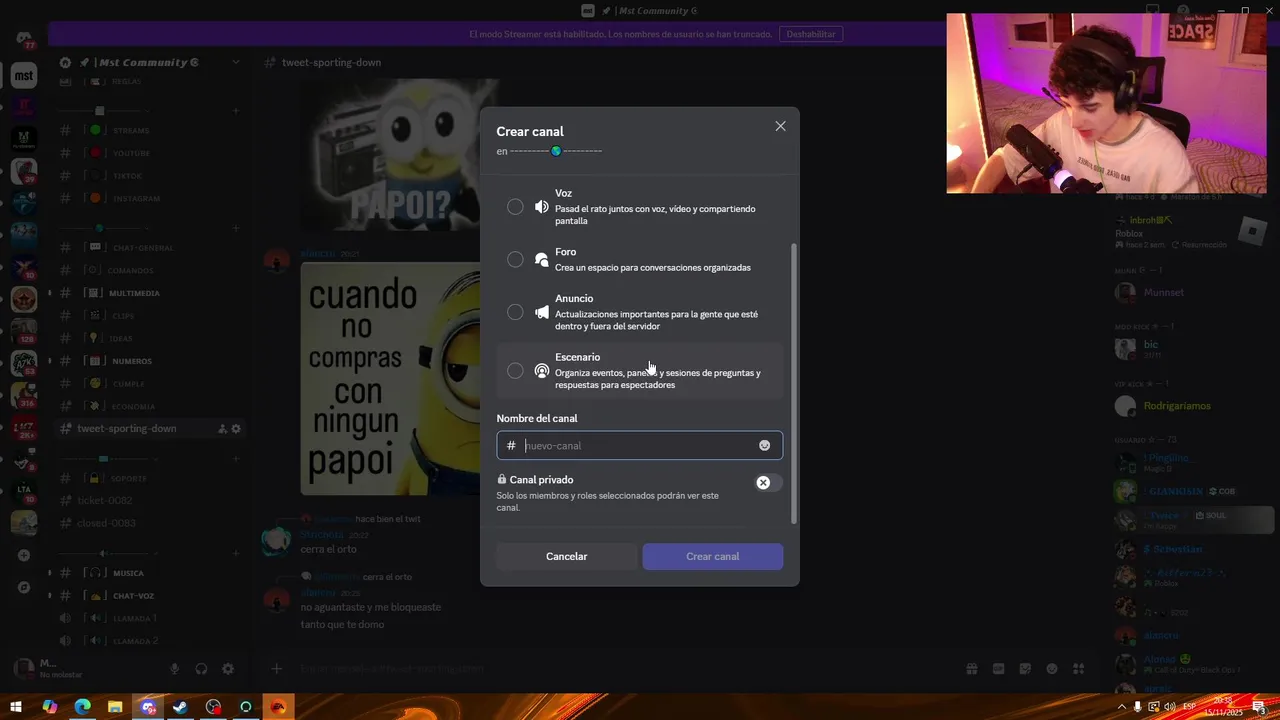Open the emoji picker in message bar
Viewport: 1280px width, 720px height.
pyautogui.click(x=1052, y=669)
